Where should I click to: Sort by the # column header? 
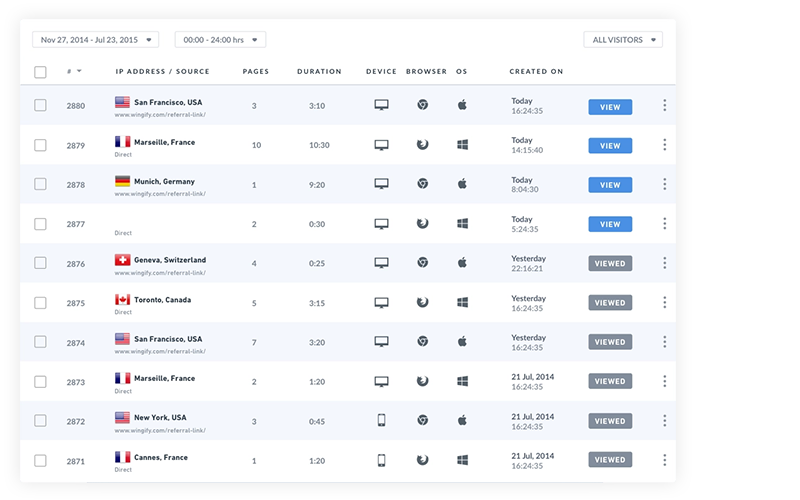(x=74, y=72)
